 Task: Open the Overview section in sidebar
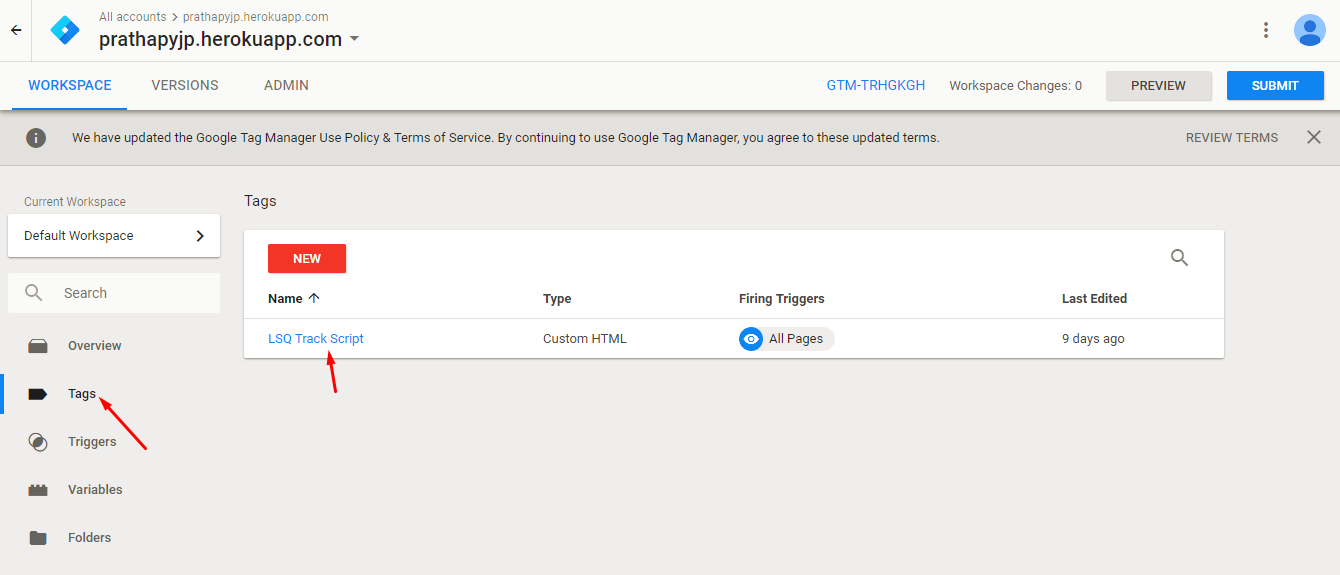click(94, 346)
